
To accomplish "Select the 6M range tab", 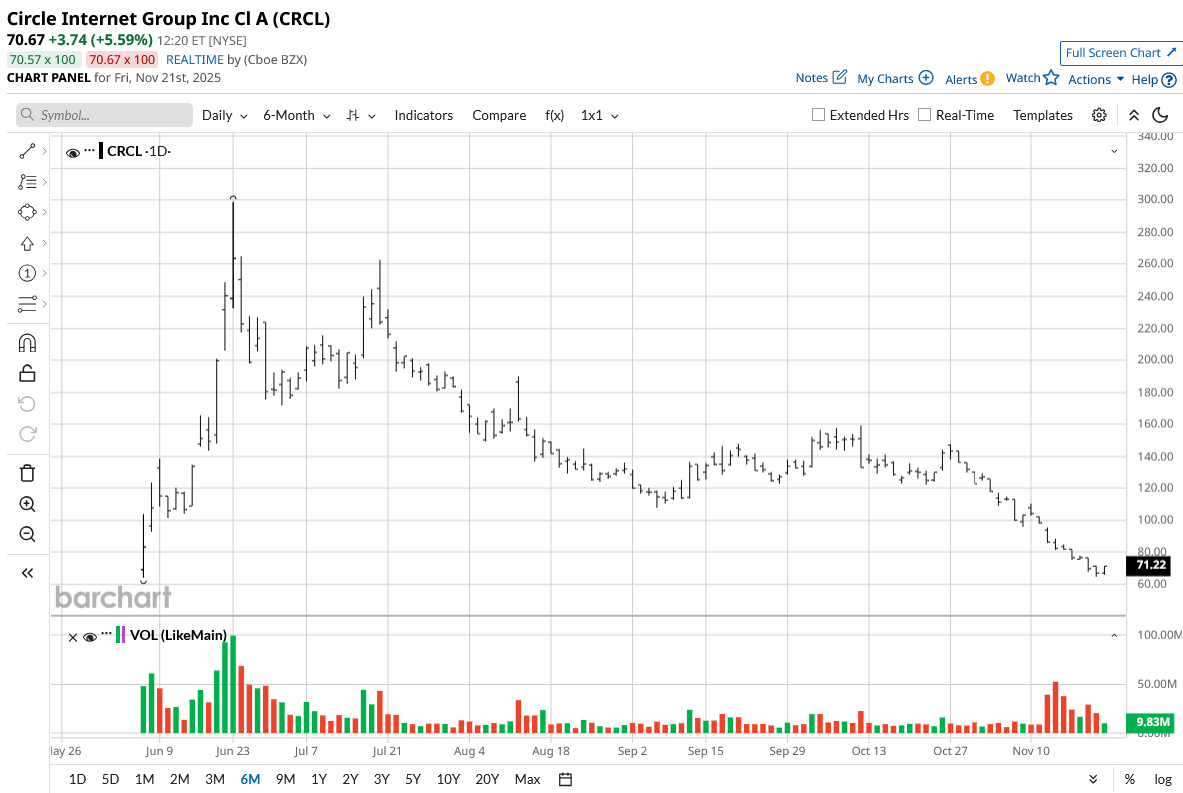I will (x=250, y=779).
